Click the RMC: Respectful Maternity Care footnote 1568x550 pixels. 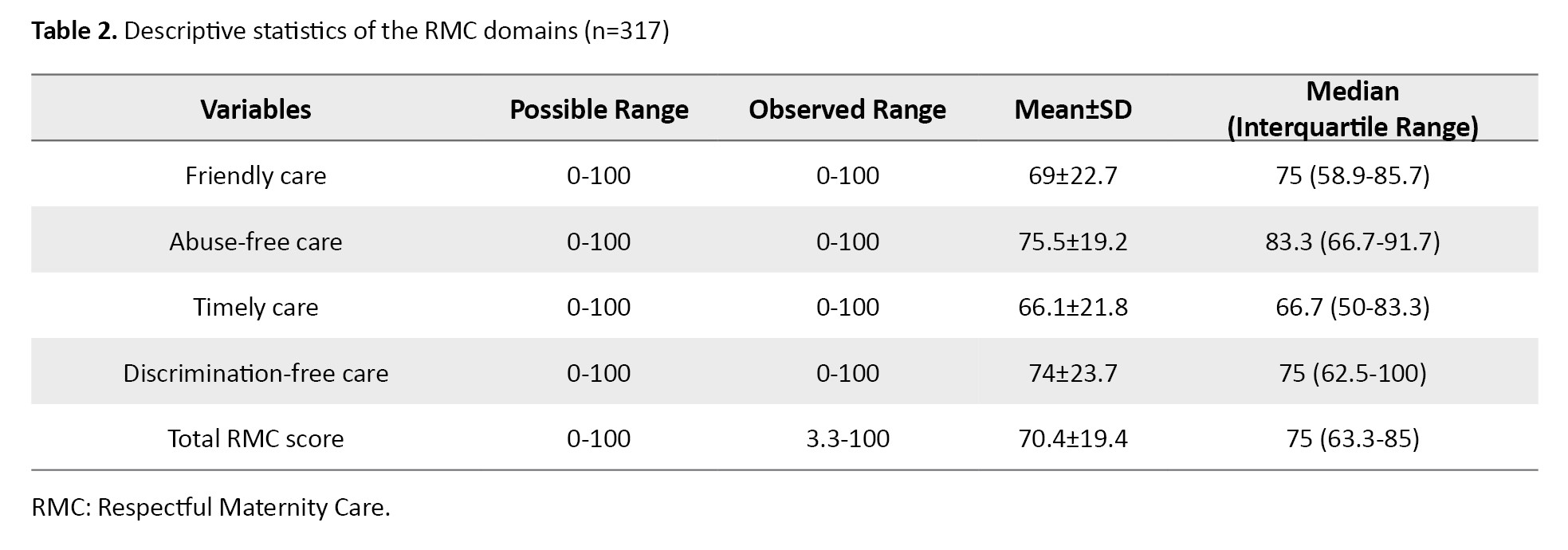pyautogui.click(x=210, y=508)
